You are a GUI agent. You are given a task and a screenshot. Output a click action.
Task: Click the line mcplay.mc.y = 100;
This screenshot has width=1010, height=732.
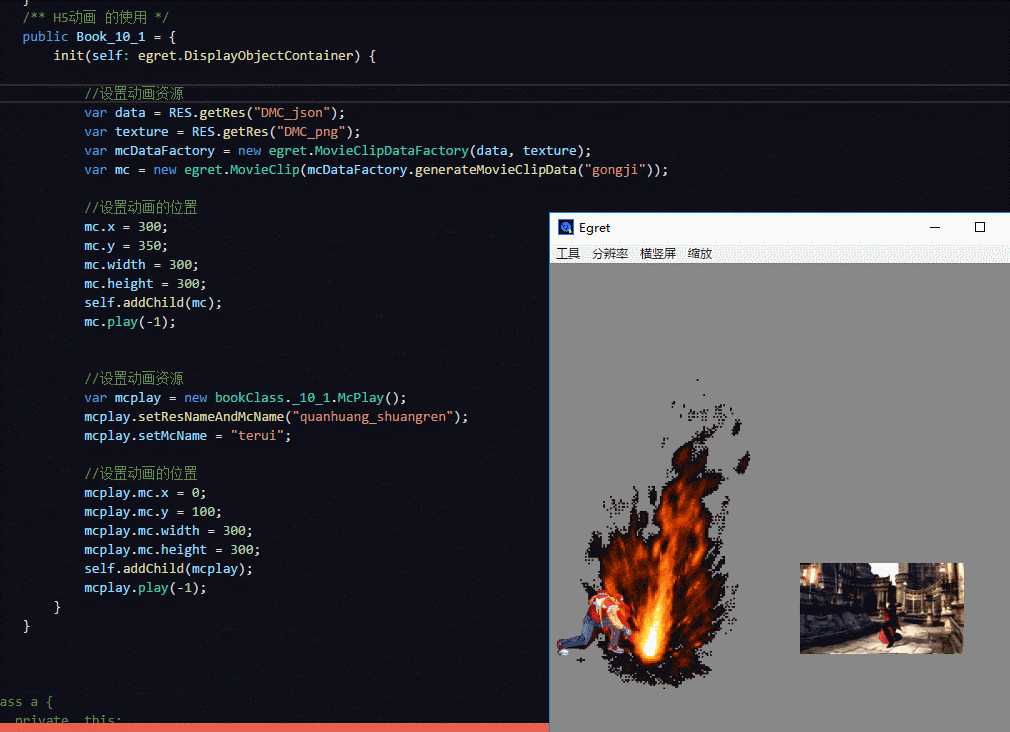[153, 512]
